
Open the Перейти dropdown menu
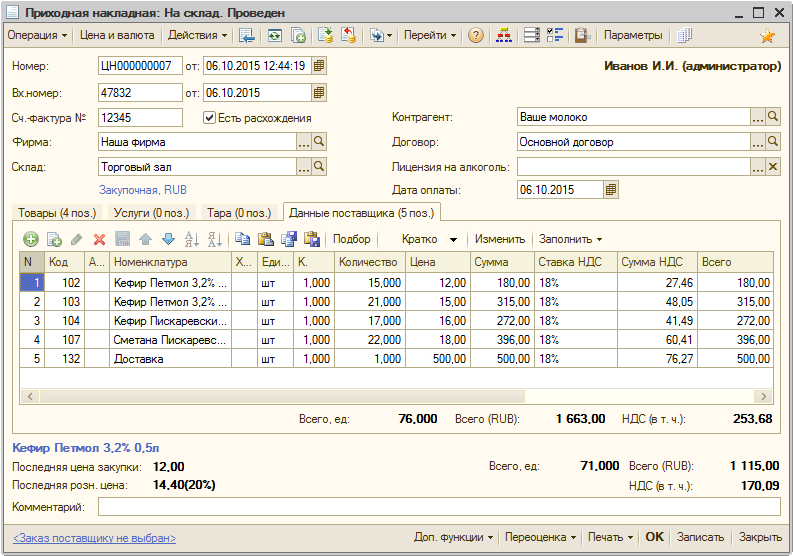429,35
